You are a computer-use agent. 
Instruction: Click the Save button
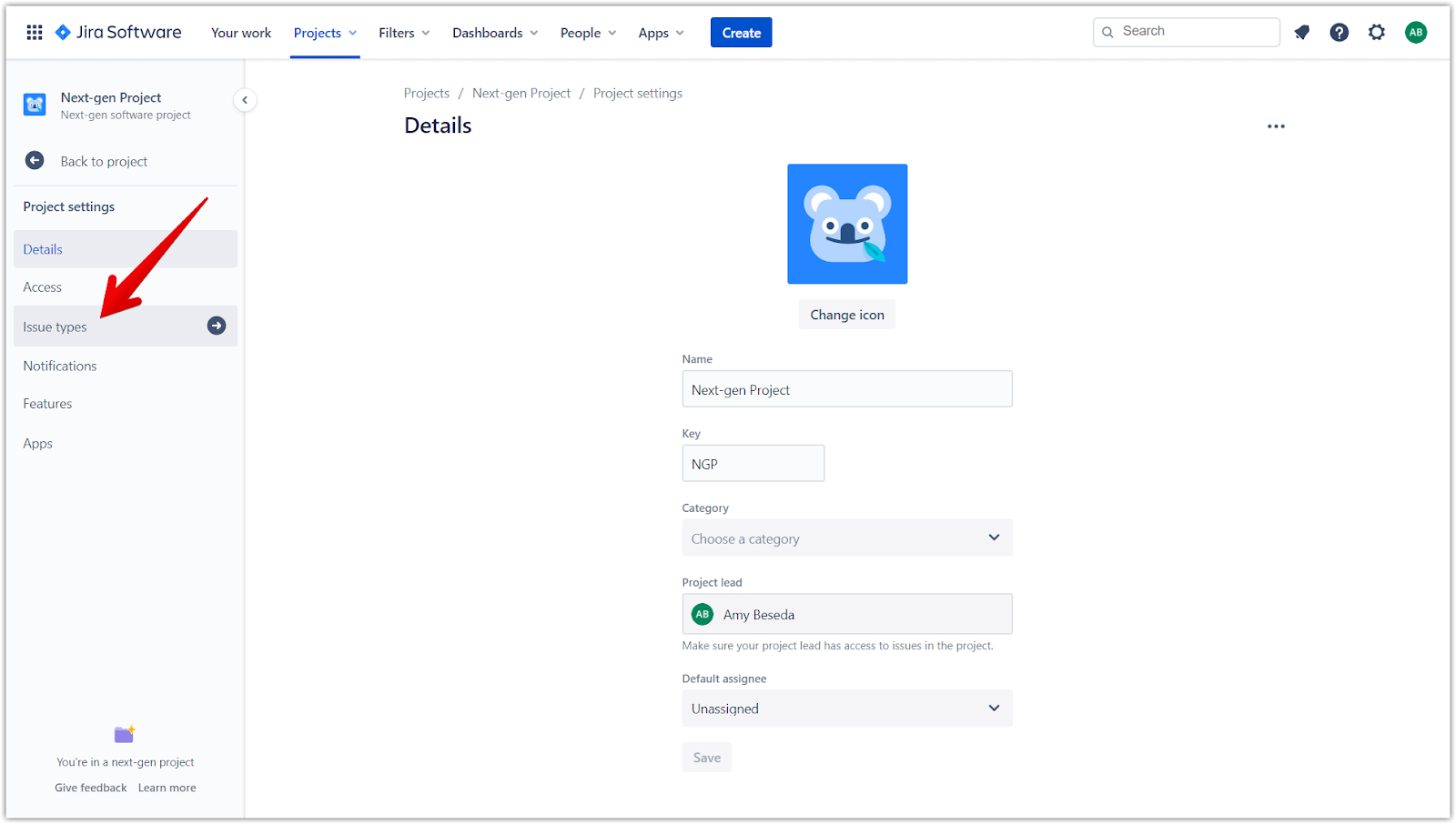click(707, 758)
